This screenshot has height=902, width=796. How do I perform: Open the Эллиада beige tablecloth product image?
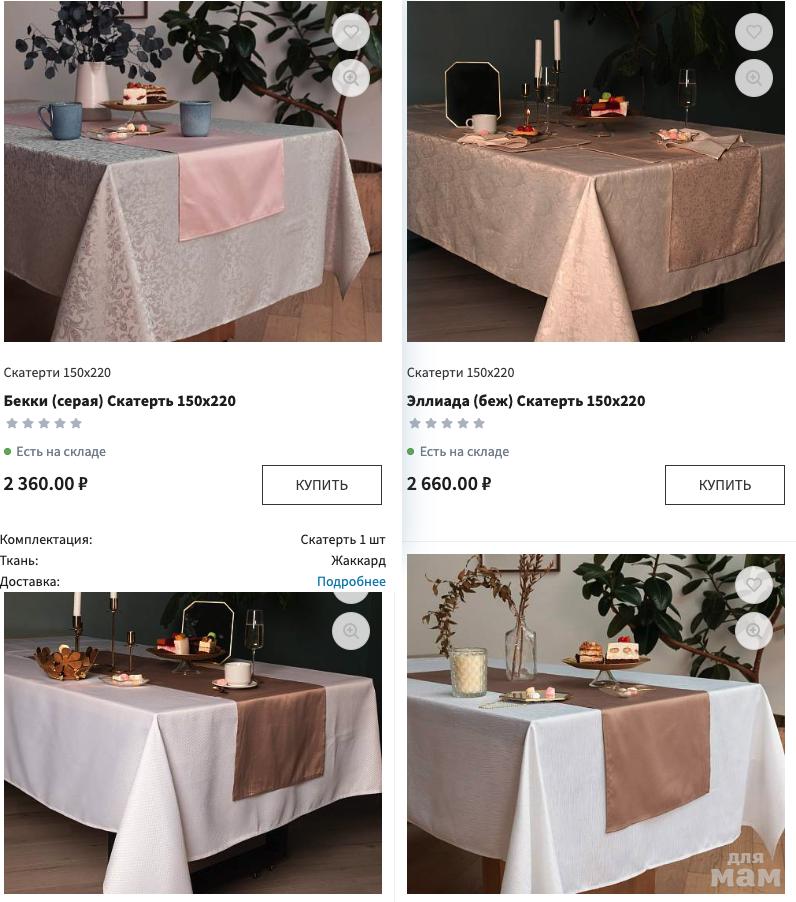(x=596, y=171)
